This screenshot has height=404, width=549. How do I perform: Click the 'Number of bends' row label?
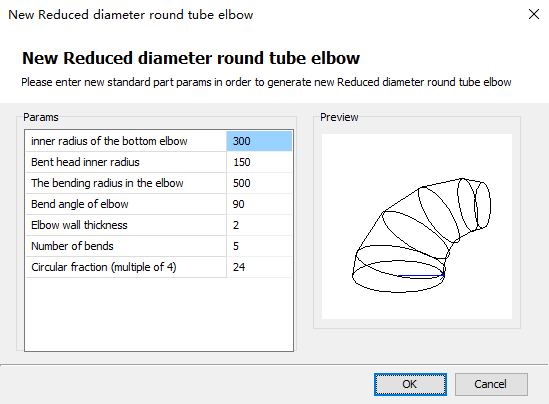pos(72,246)
